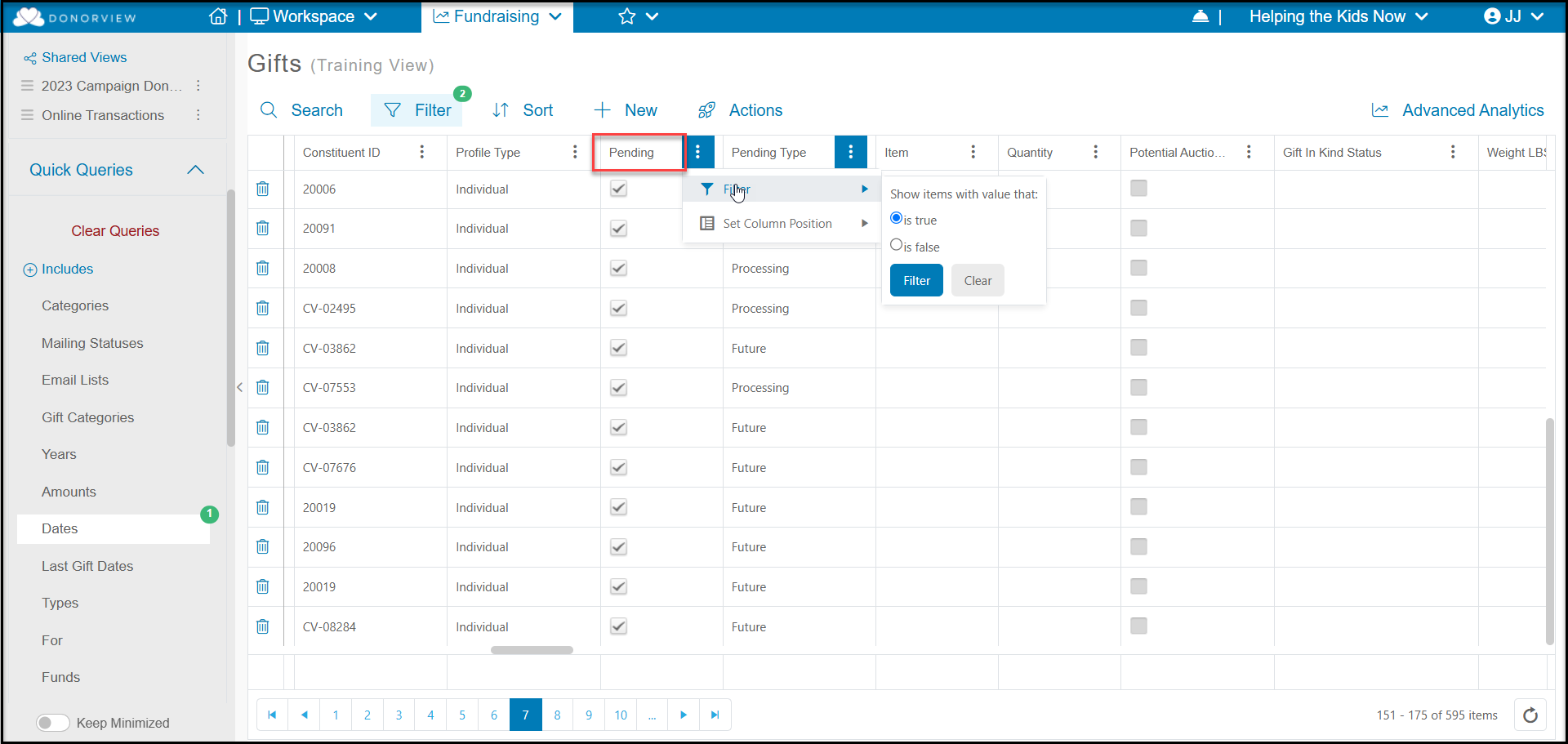Select Last Gift Dates quick query
Viewport: 1568px width, 744px height.
[87, 566]
